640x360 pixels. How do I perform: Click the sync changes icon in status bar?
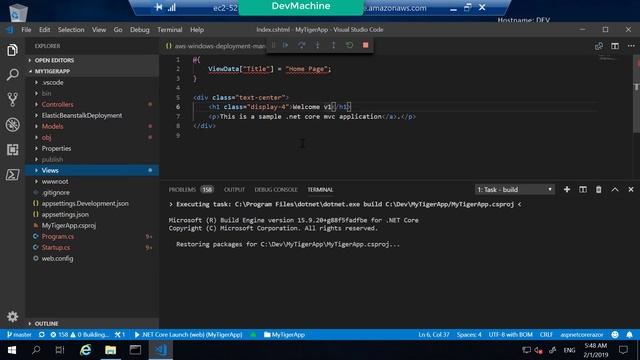pos(42,335)
